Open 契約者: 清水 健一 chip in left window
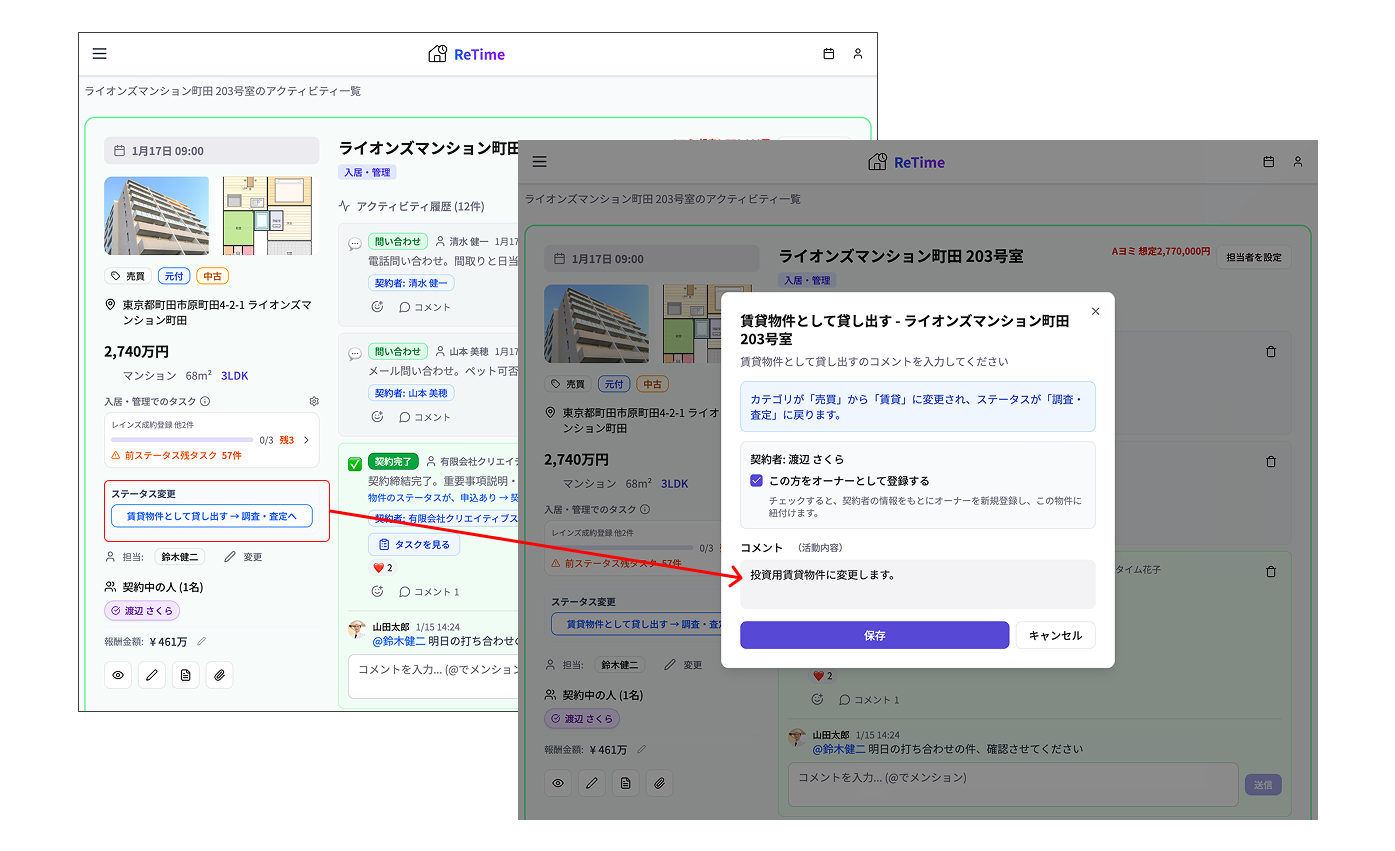 [x=411, y=283]
